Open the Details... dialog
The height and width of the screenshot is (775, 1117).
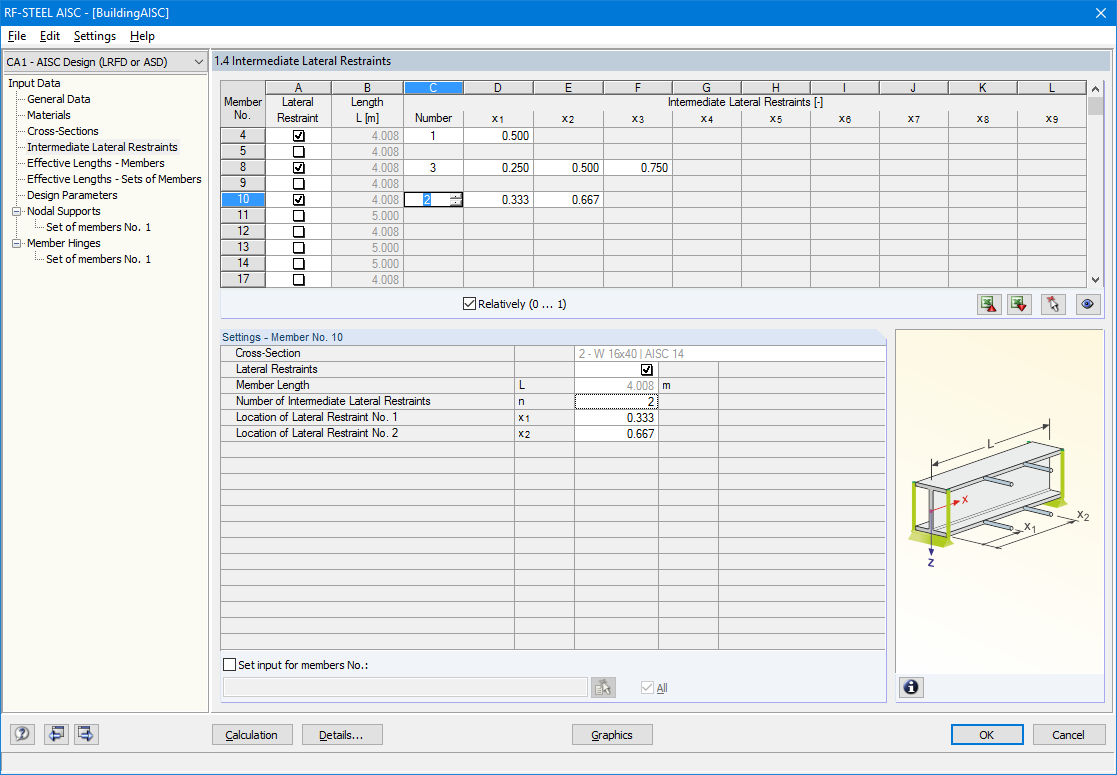click(342, 734)
